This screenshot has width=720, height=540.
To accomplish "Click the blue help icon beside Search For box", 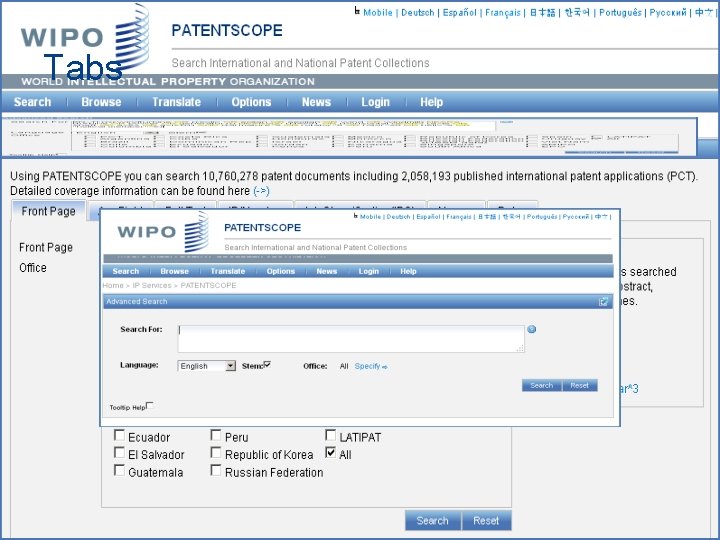I will pos(532,329).
